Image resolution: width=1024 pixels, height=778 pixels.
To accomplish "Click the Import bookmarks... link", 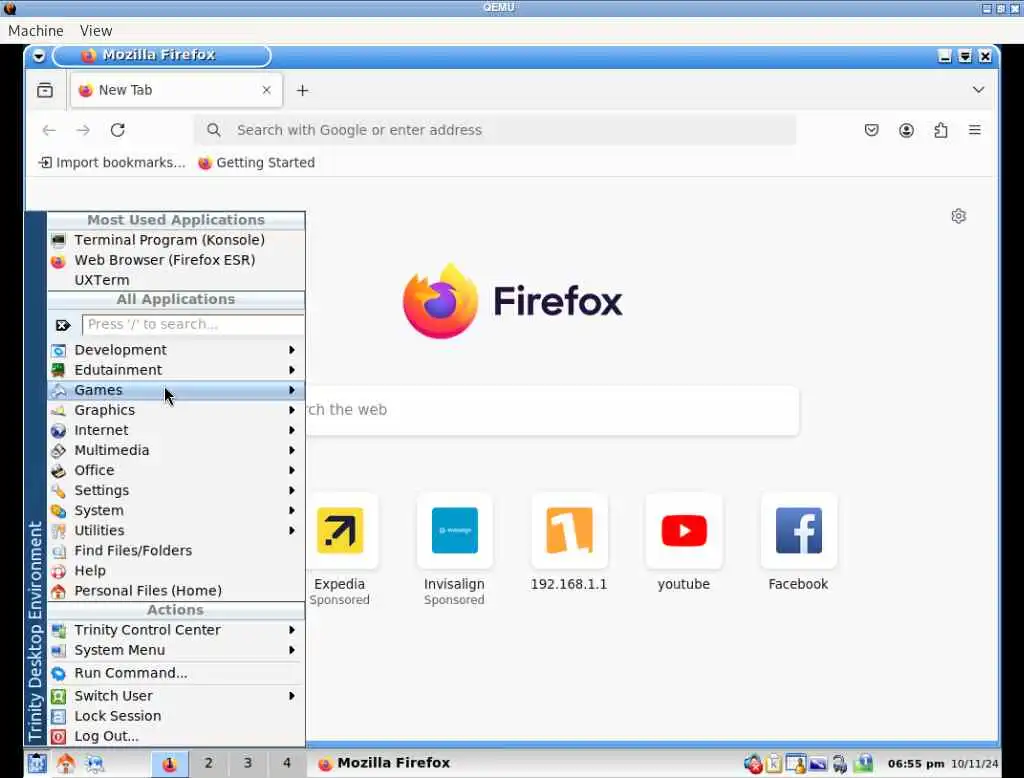I will pyautogui.click(x=112, y=163).
